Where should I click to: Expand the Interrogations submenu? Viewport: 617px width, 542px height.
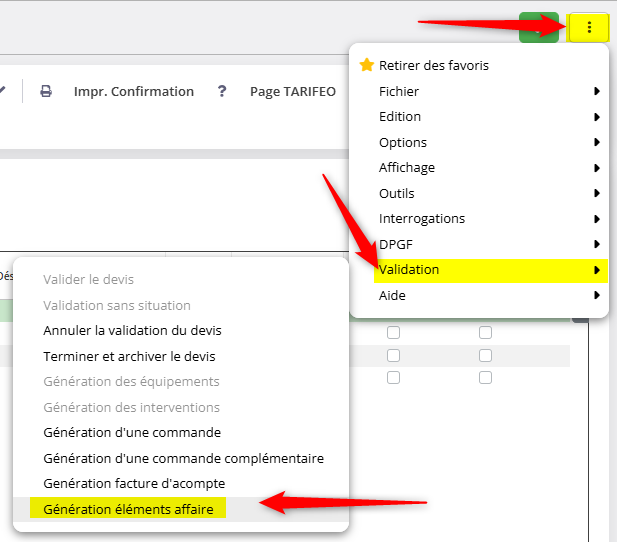(479, 218)
